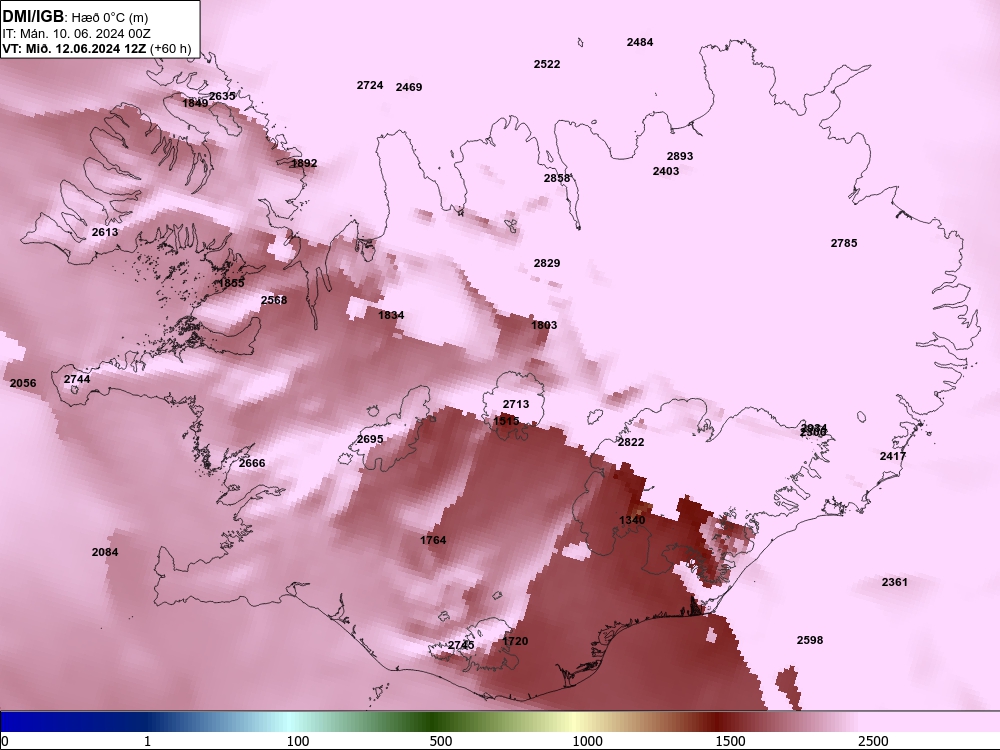Click the map value 2745
The height and width of the screenshot is (750, 1000).
460,645
